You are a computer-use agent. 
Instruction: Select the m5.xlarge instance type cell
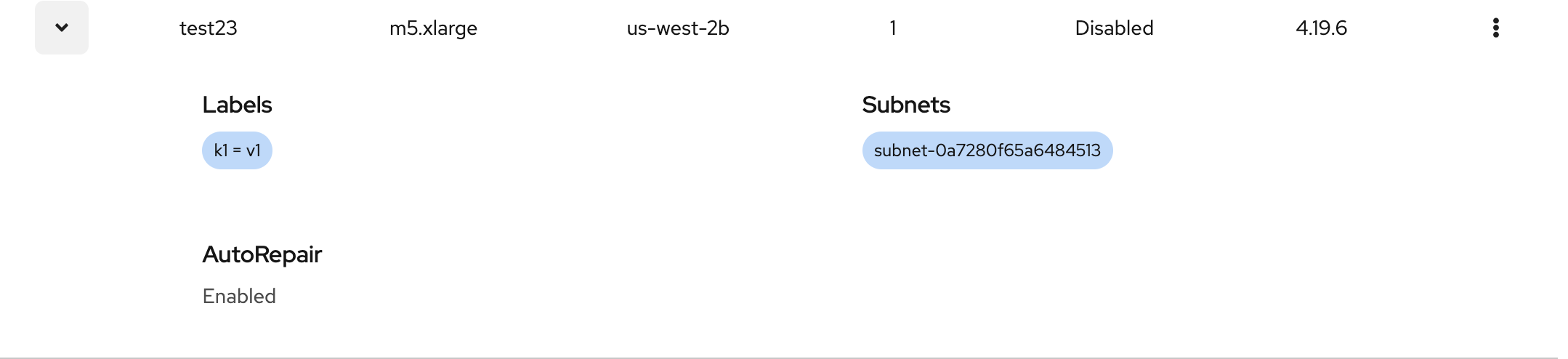tap(433, 28)
